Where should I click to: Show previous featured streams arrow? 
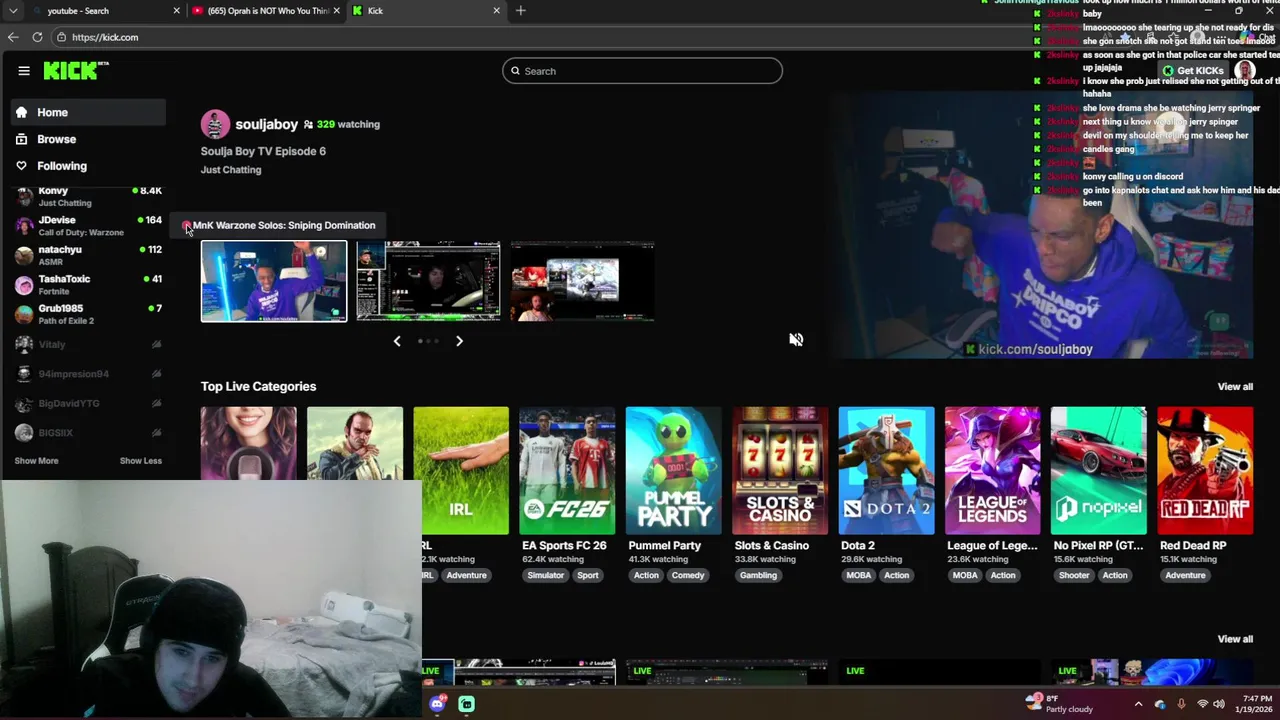click(x=397, y=341)
